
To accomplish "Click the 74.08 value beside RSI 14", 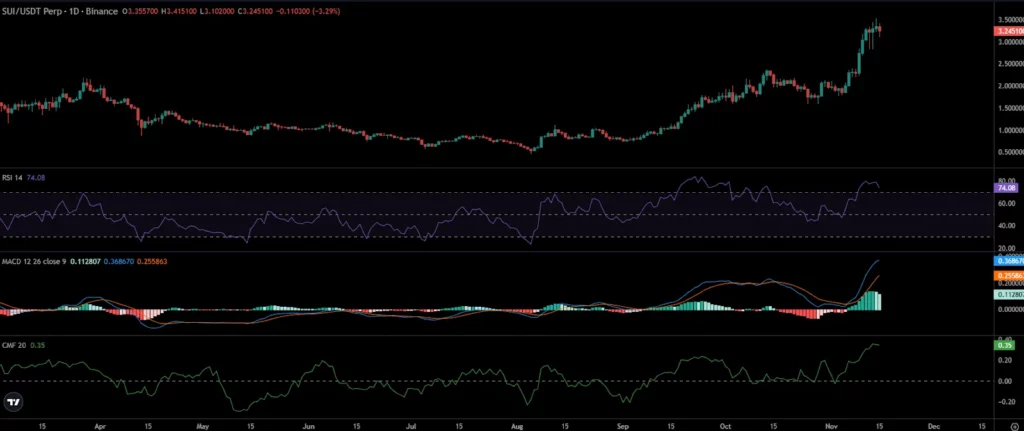I will pyautogui.click(x=35, y=177).
